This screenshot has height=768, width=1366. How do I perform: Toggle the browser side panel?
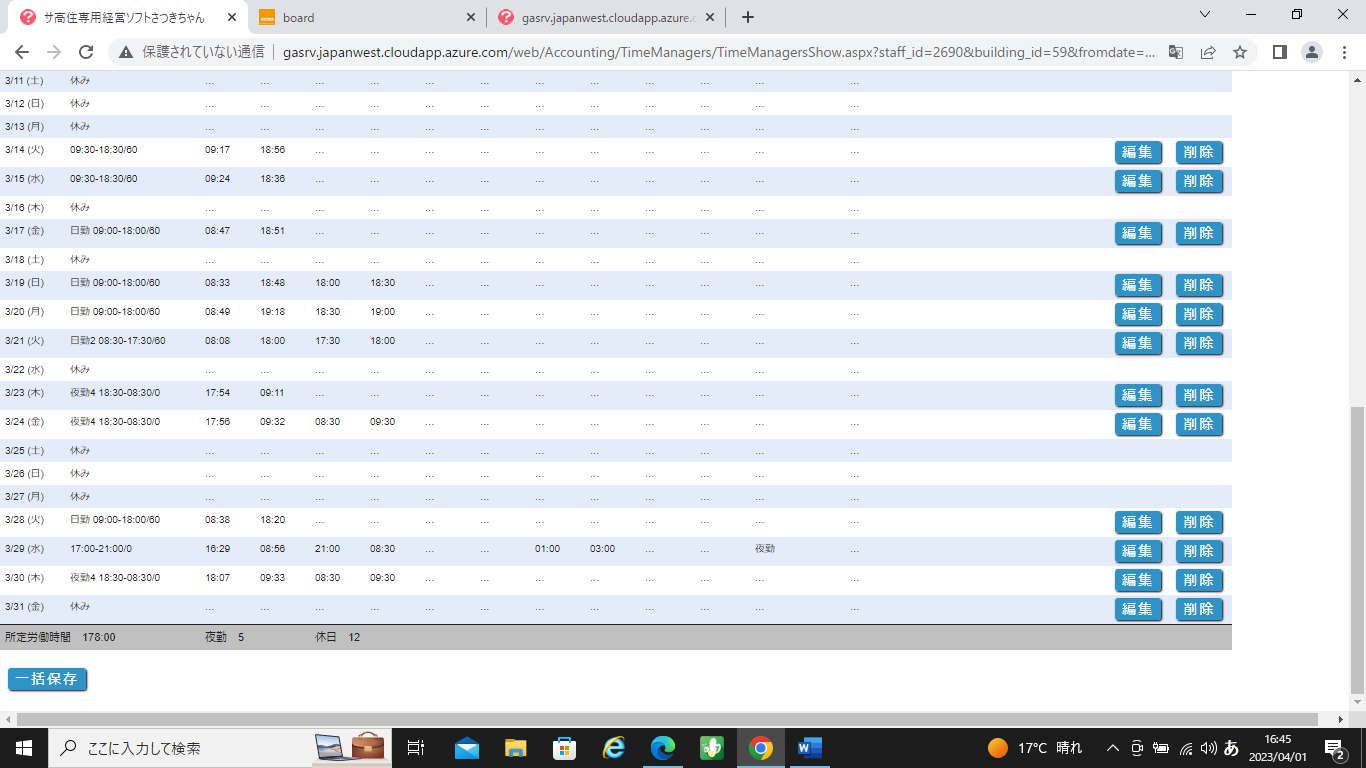click(x=1279, y=52)
